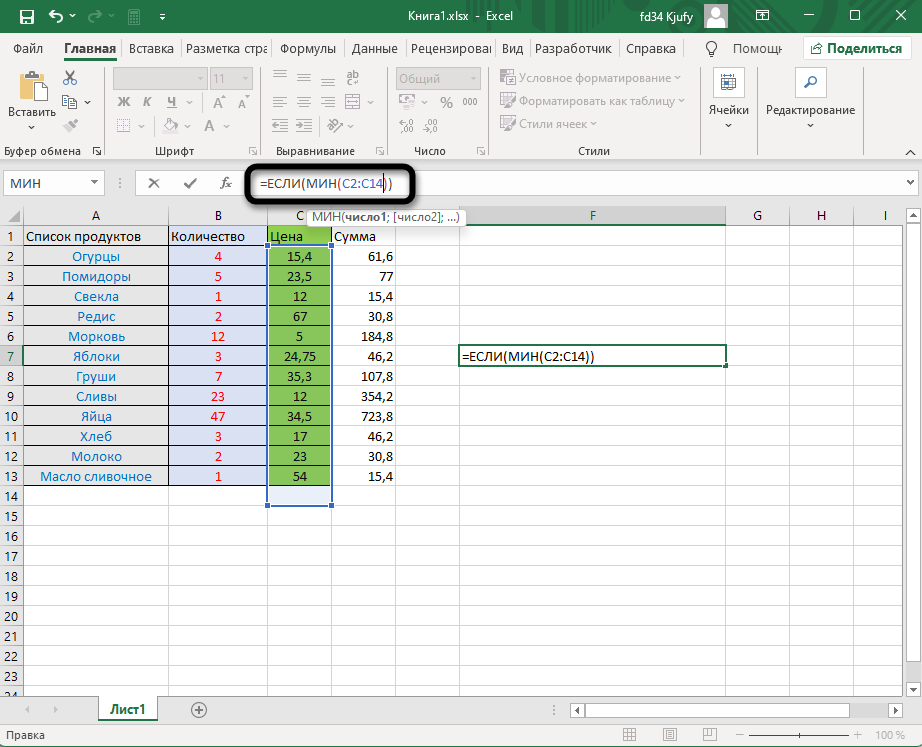
Task: Open Форматировать как таблицу menu
Action: click(592, 101)
